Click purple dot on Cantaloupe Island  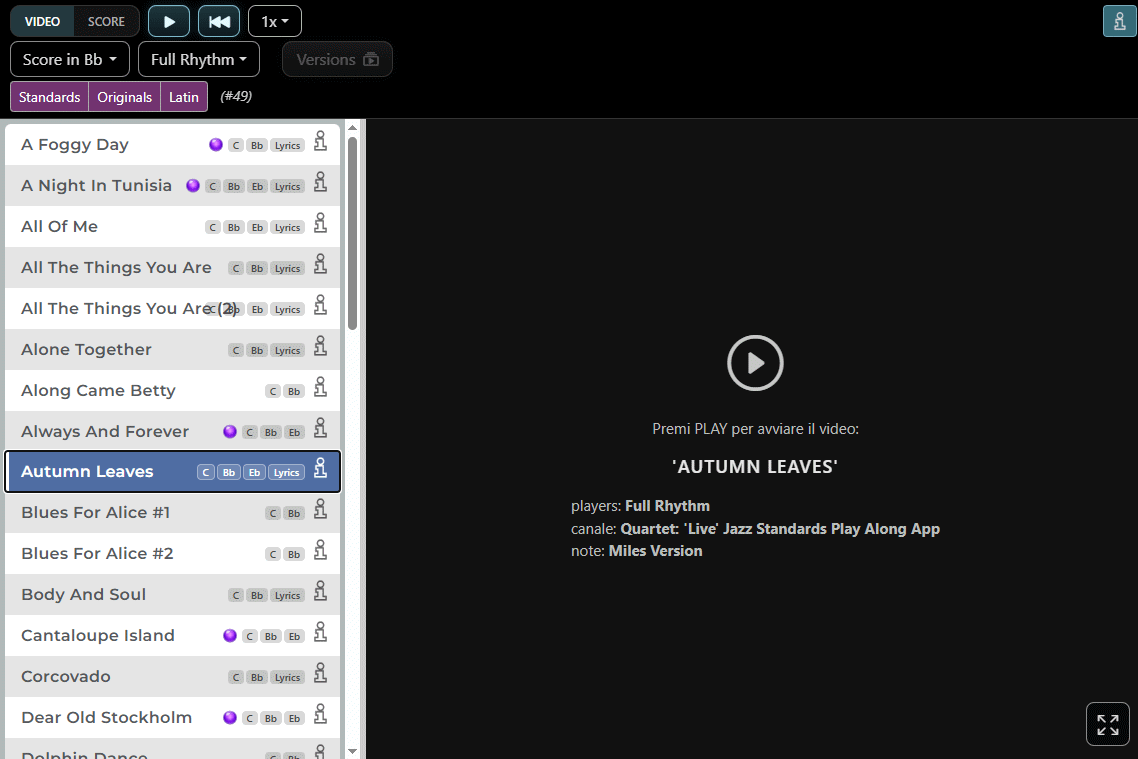pos(230,636)
